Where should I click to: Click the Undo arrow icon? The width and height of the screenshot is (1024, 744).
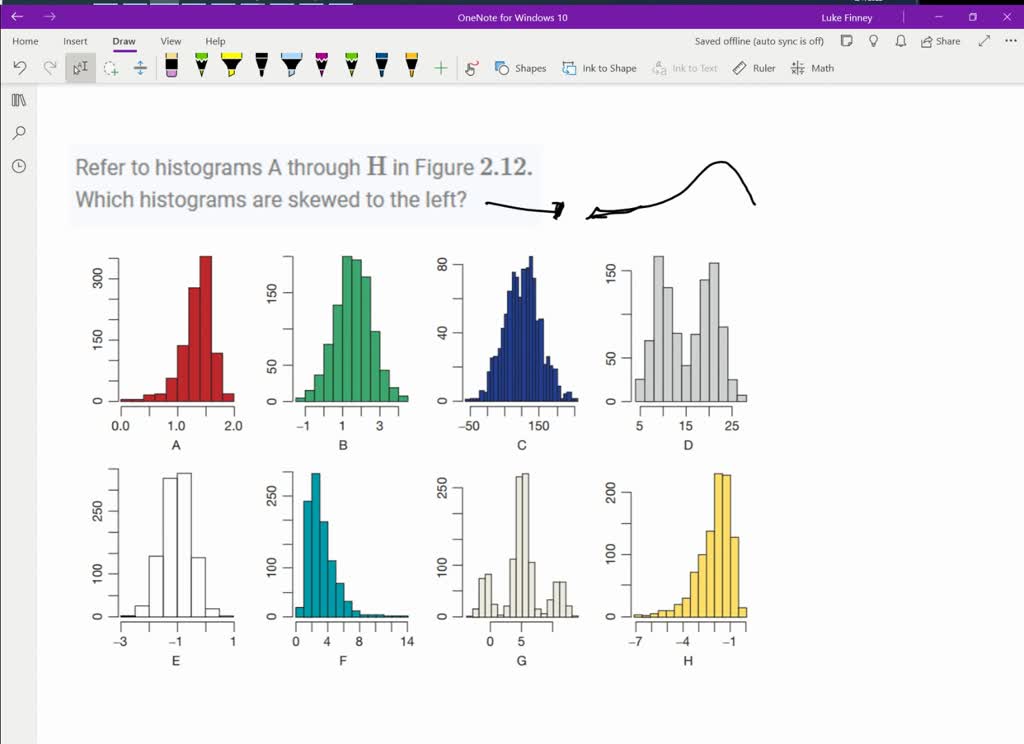[19, 67]
